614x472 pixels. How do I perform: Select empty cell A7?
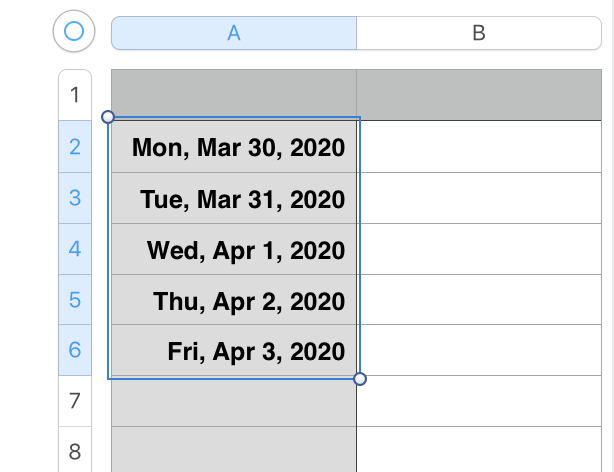pyautogui.click(x=234, y=402)
